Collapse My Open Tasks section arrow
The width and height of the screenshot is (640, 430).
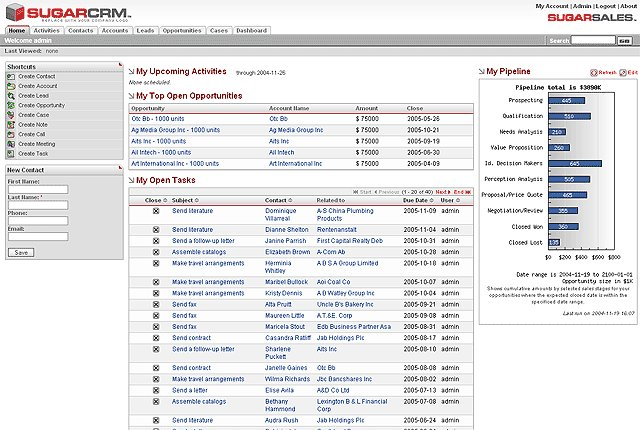click(131, 180)
